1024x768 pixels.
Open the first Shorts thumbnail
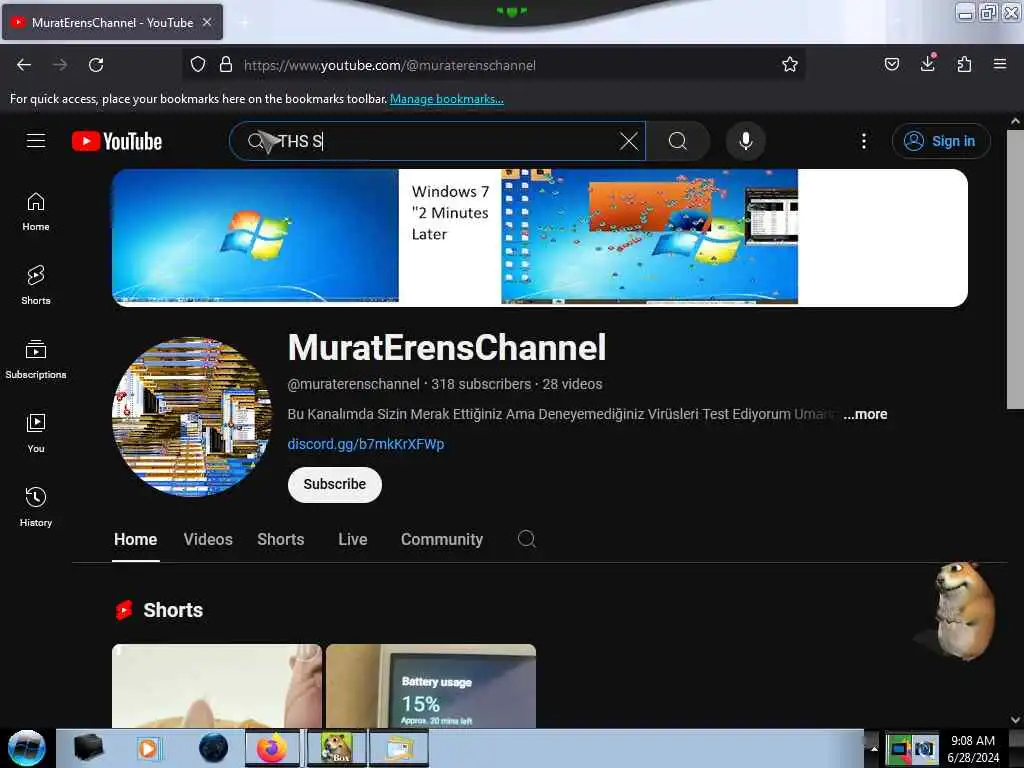(217, 686)
